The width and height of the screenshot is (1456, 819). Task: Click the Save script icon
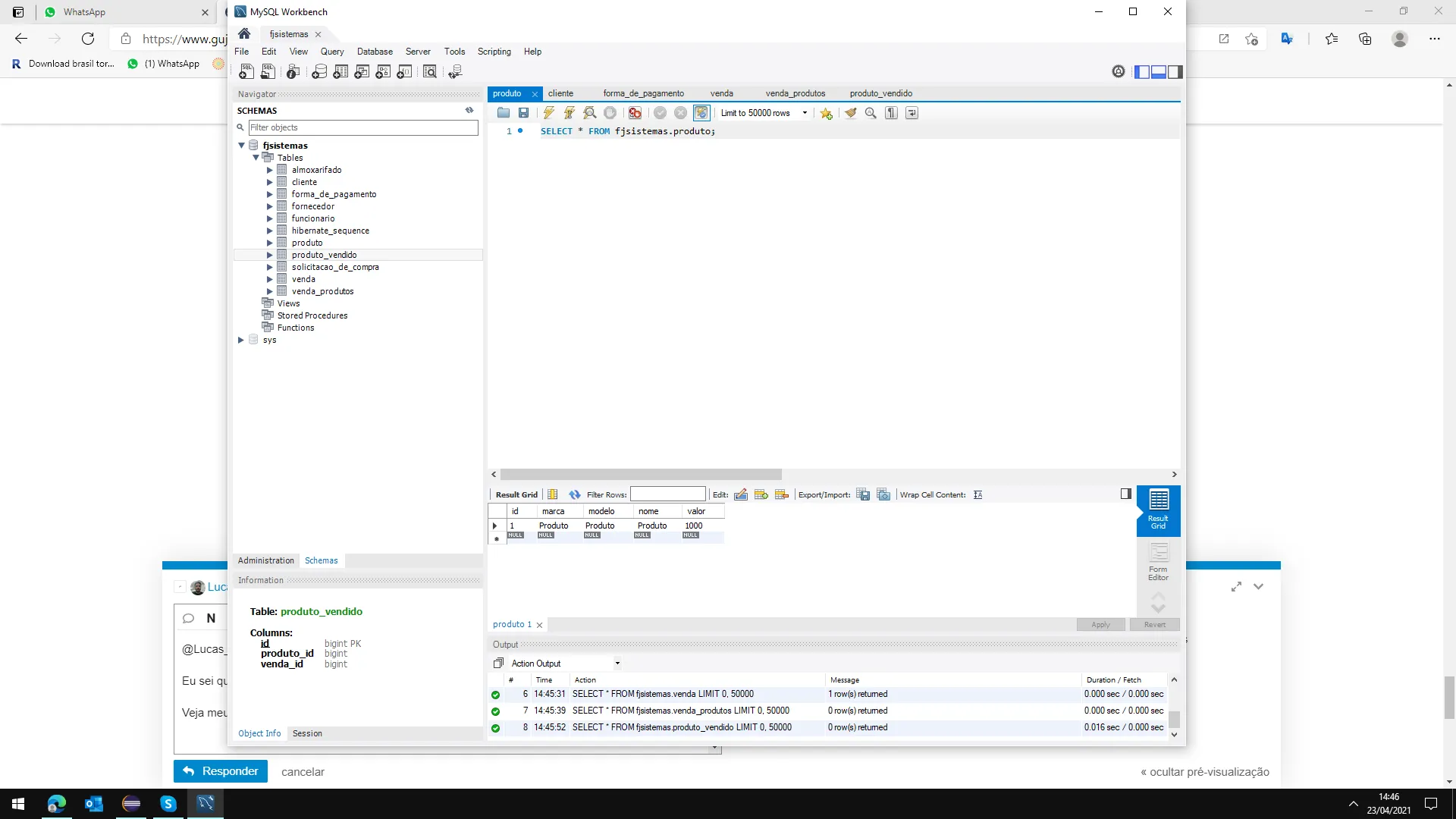coord(523,113)
